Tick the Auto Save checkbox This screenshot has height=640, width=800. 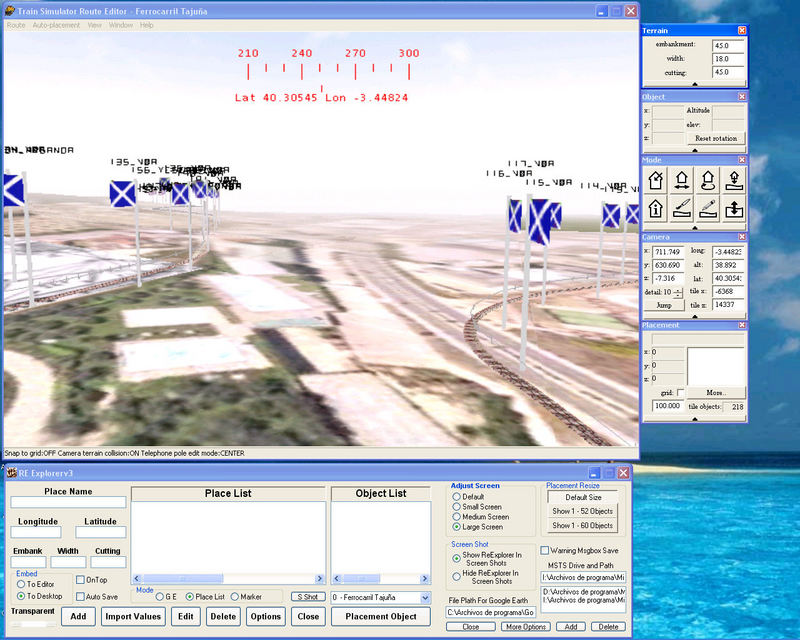pos(81,597)
